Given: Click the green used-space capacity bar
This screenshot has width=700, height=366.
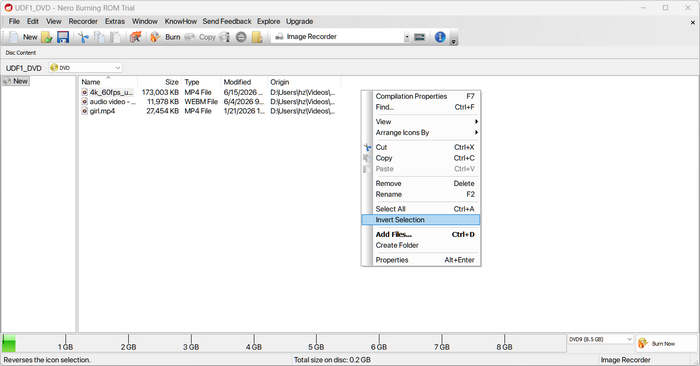Looking at the screenshot, I should (9, 344).
